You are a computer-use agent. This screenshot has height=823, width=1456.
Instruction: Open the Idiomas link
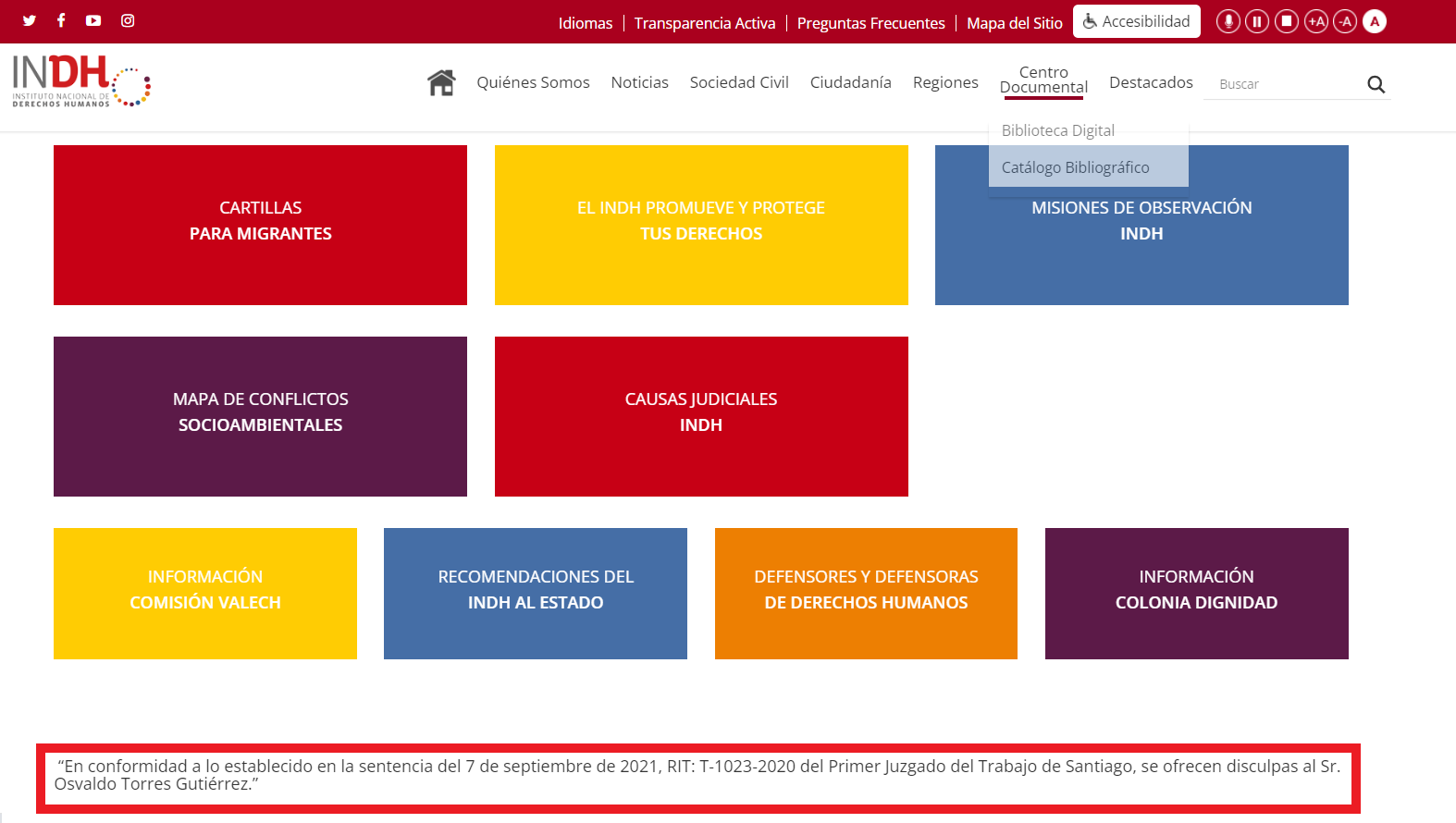tap(586, 23)
